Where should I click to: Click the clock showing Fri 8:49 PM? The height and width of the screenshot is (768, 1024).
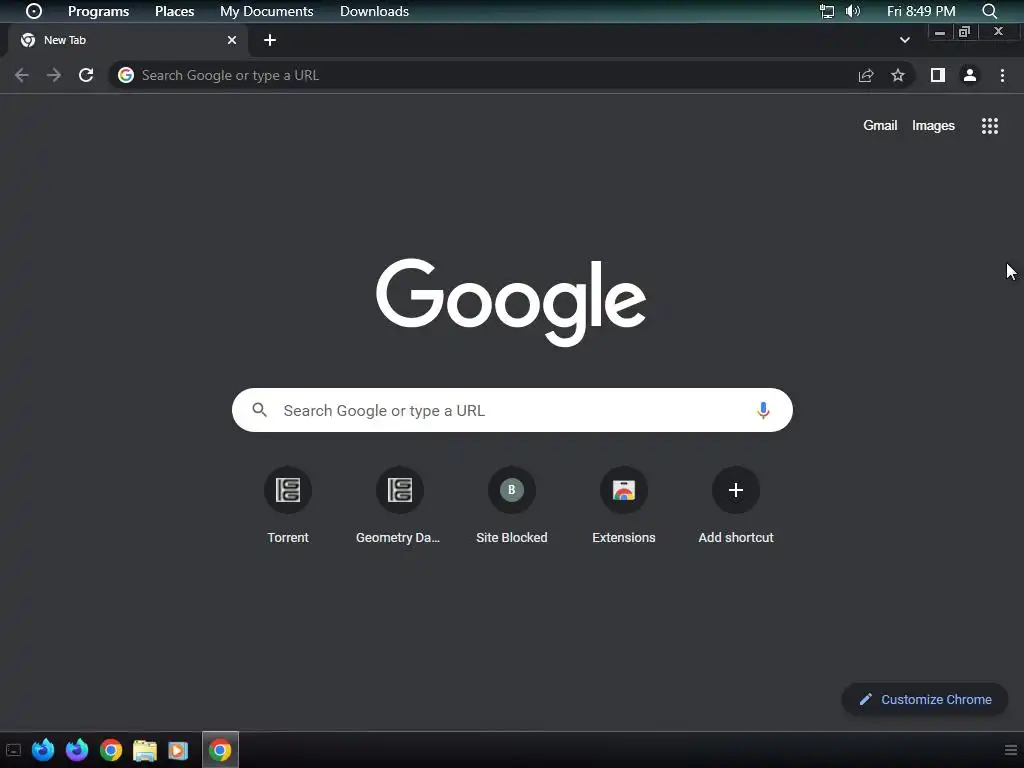pos(921,11)
